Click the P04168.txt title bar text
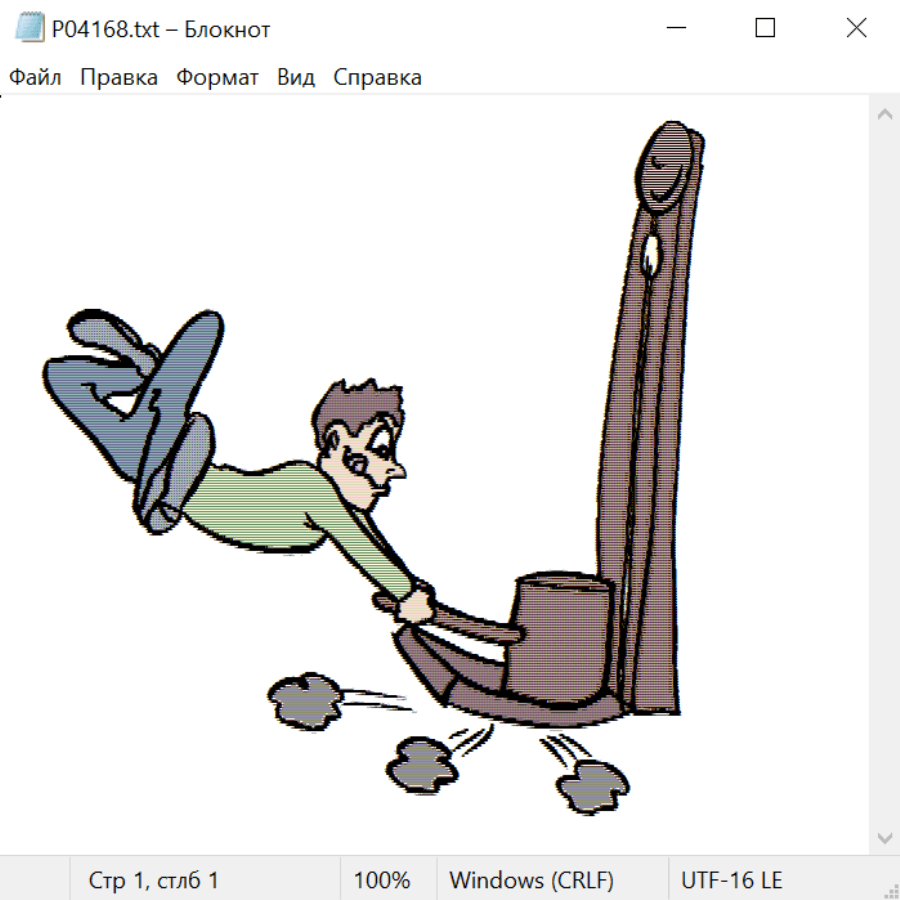 pyautogui.click(x=160, y=29)
